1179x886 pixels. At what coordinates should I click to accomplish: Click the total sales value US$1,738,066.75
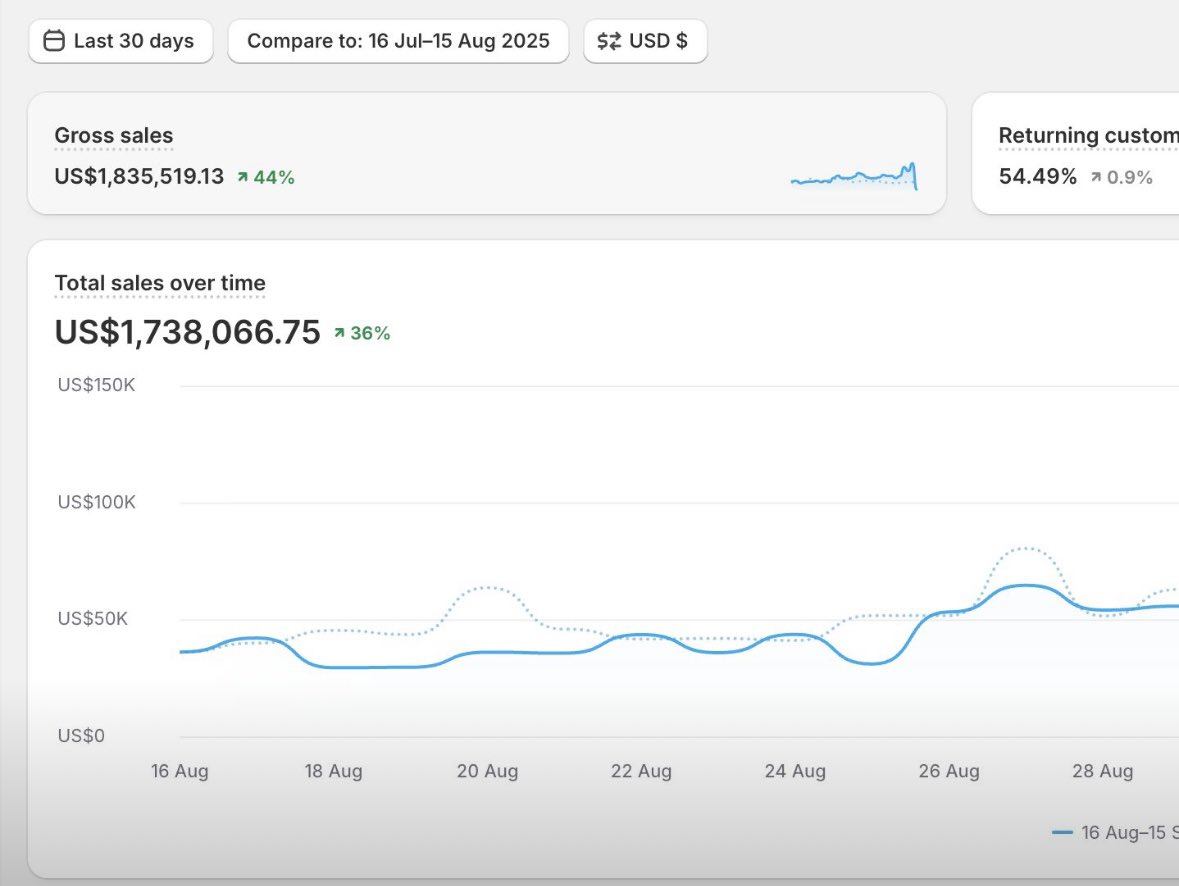click(187, 332)
